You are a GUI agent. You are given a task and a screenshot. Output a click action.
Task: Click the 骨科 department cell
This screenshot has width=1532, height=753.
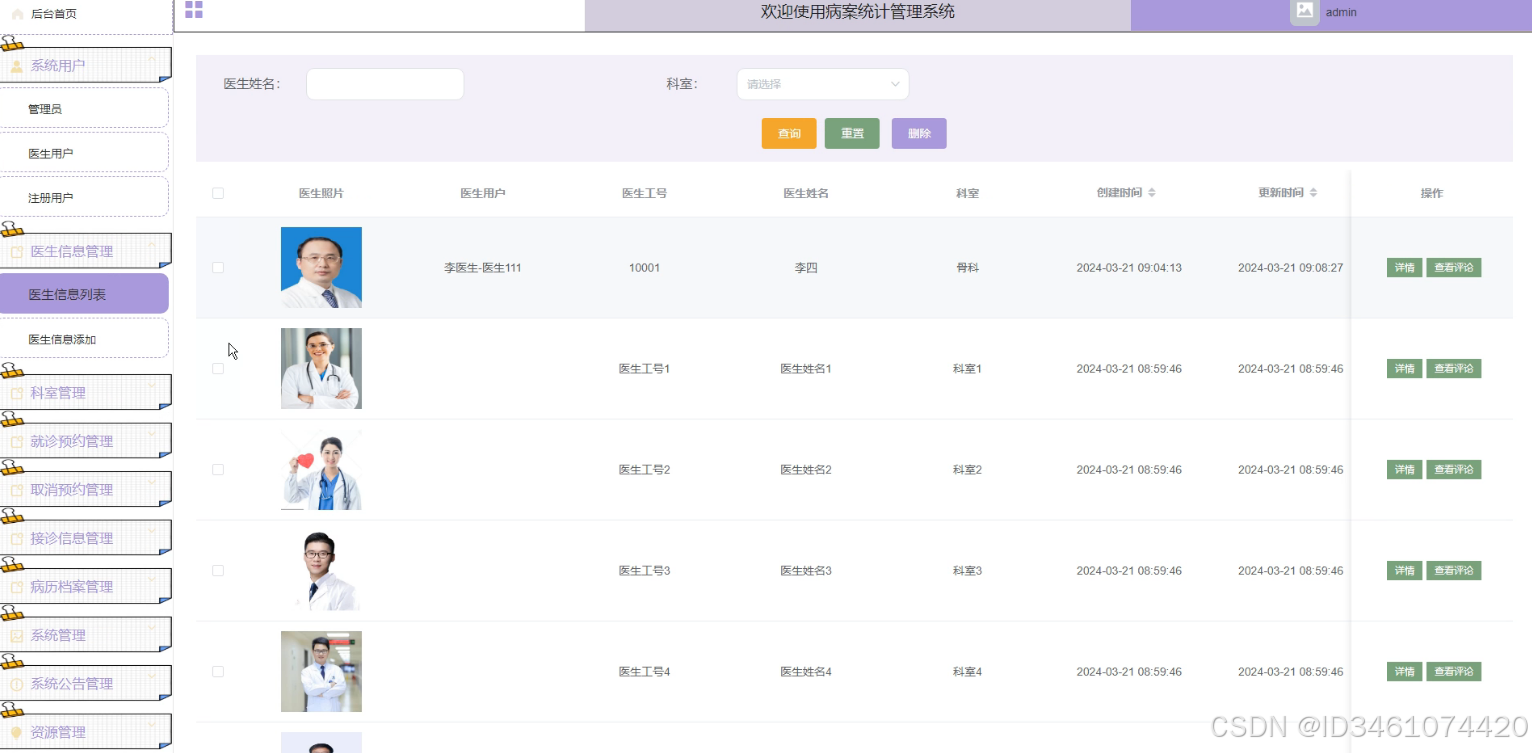tap(967, 268)
